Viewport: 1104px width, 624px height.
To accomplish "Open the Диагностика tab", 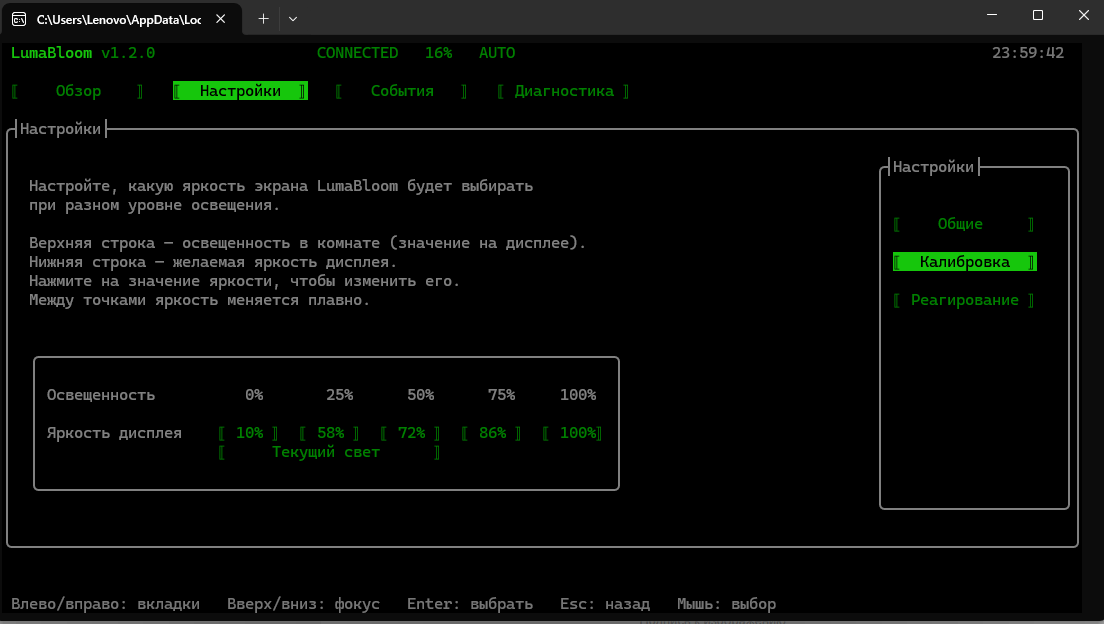I will (564, 91).
